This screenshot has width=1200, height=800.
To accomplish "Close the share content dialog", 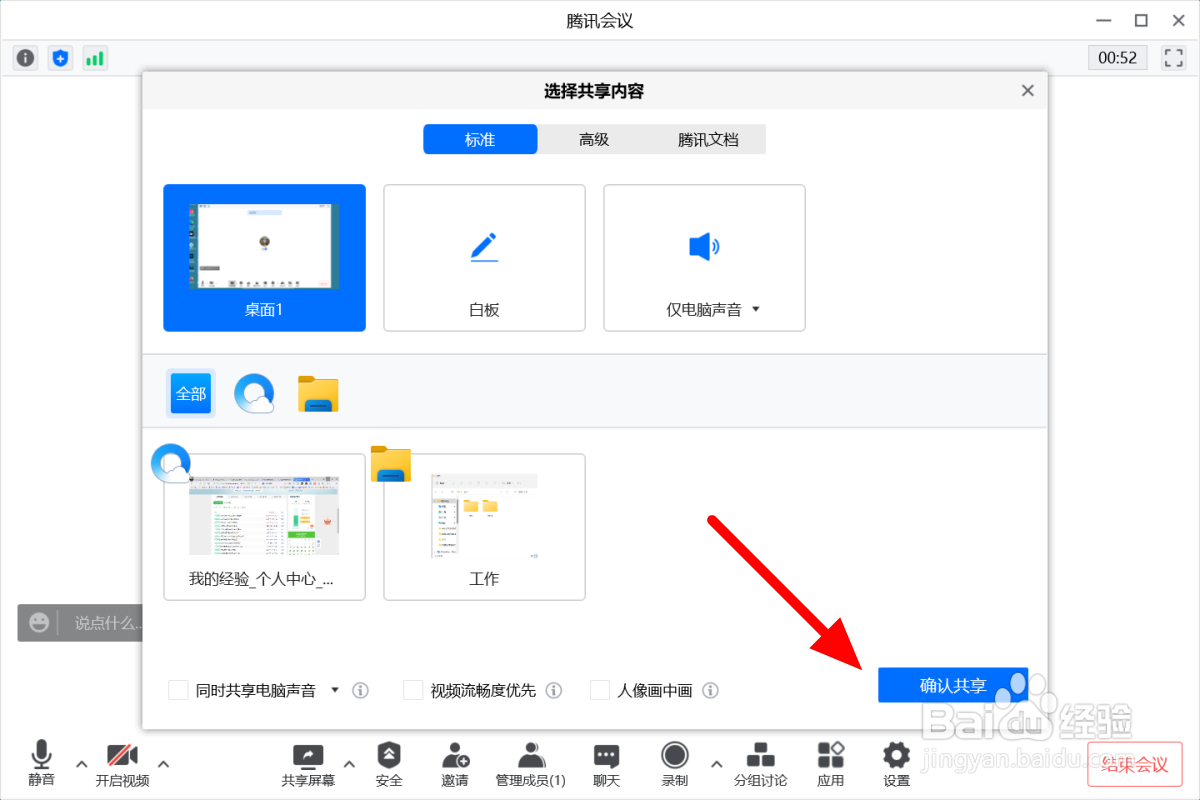I will [x=1027, y=91].
